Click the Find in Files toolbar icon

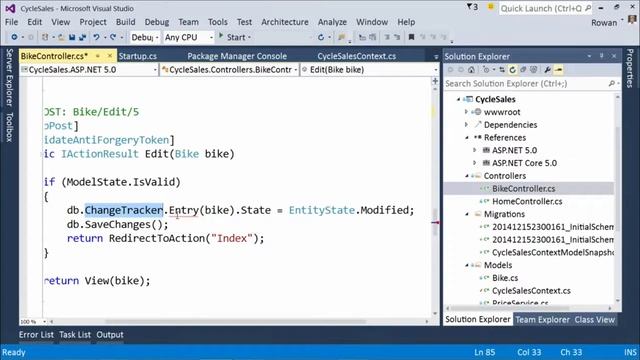click(x=342, y=37)
